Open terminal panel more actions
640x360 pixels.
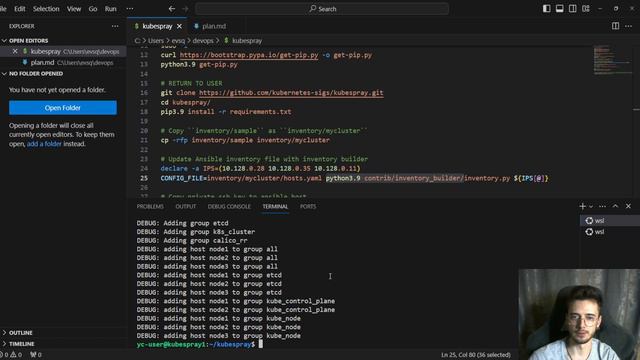click(x=602, y=207)
